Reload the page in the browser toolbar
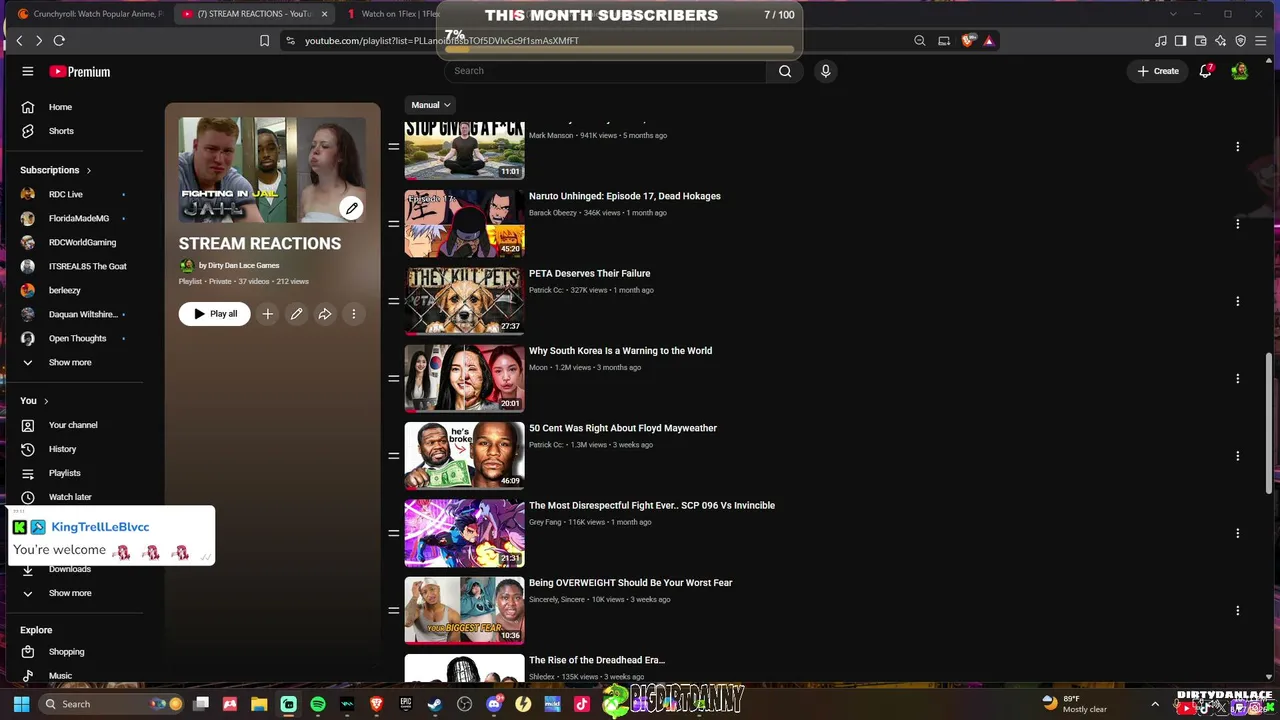 pos(59,41)
